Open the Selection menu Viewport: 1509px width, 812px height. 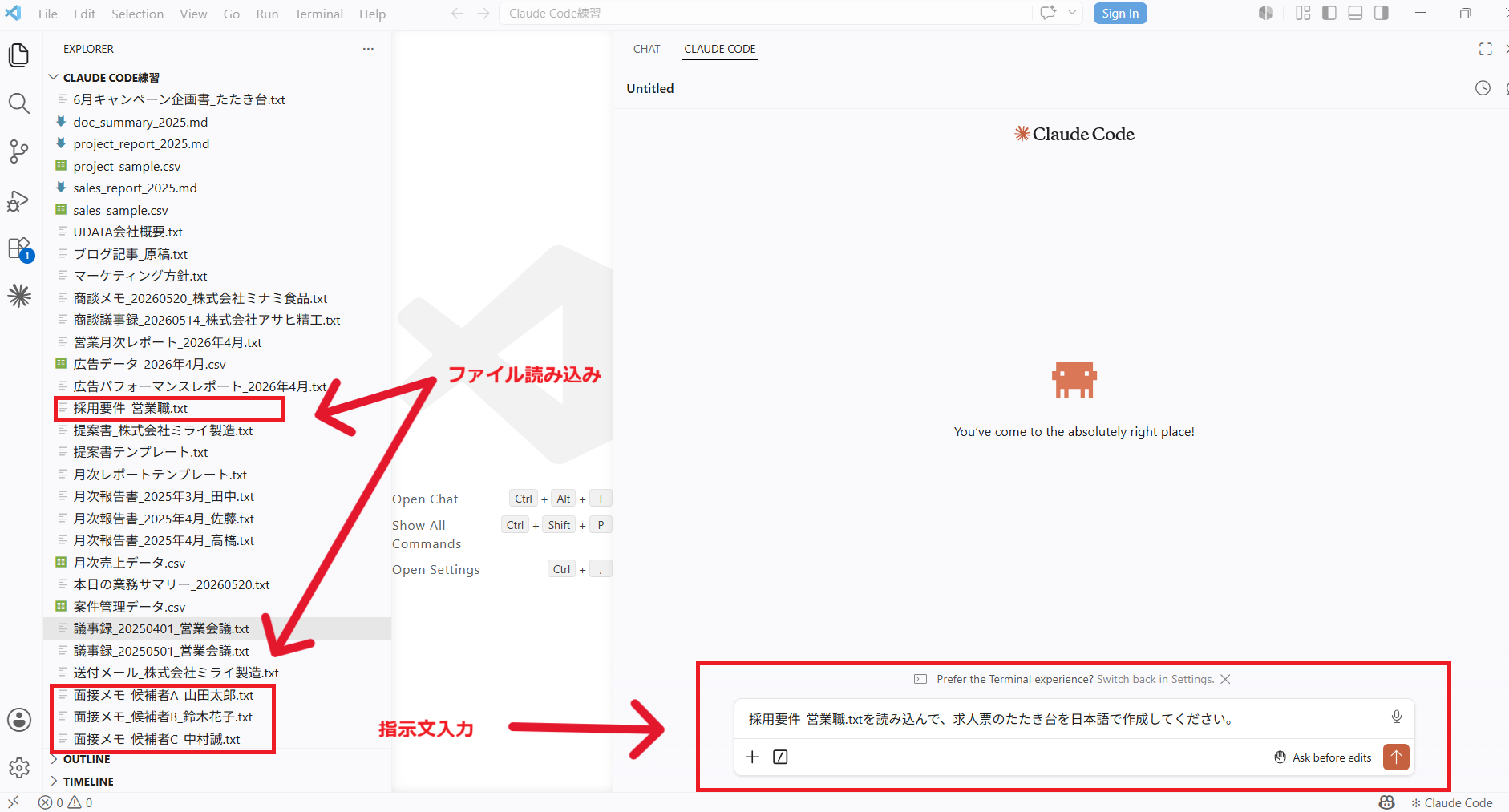pyautogui.click(x=138, y=14)
